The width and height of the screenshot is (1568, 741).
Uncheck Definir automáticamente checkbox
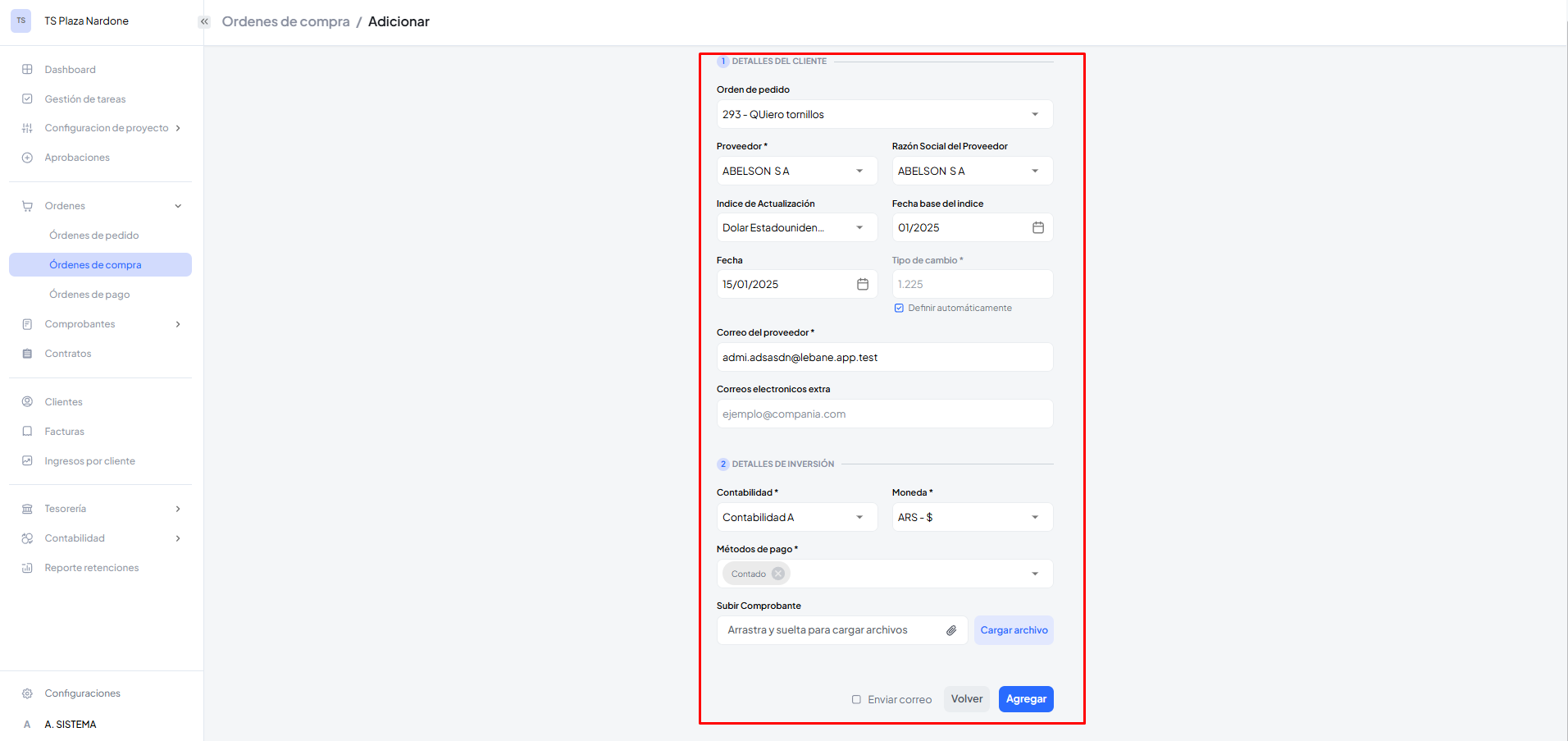[x=899, y=308]
